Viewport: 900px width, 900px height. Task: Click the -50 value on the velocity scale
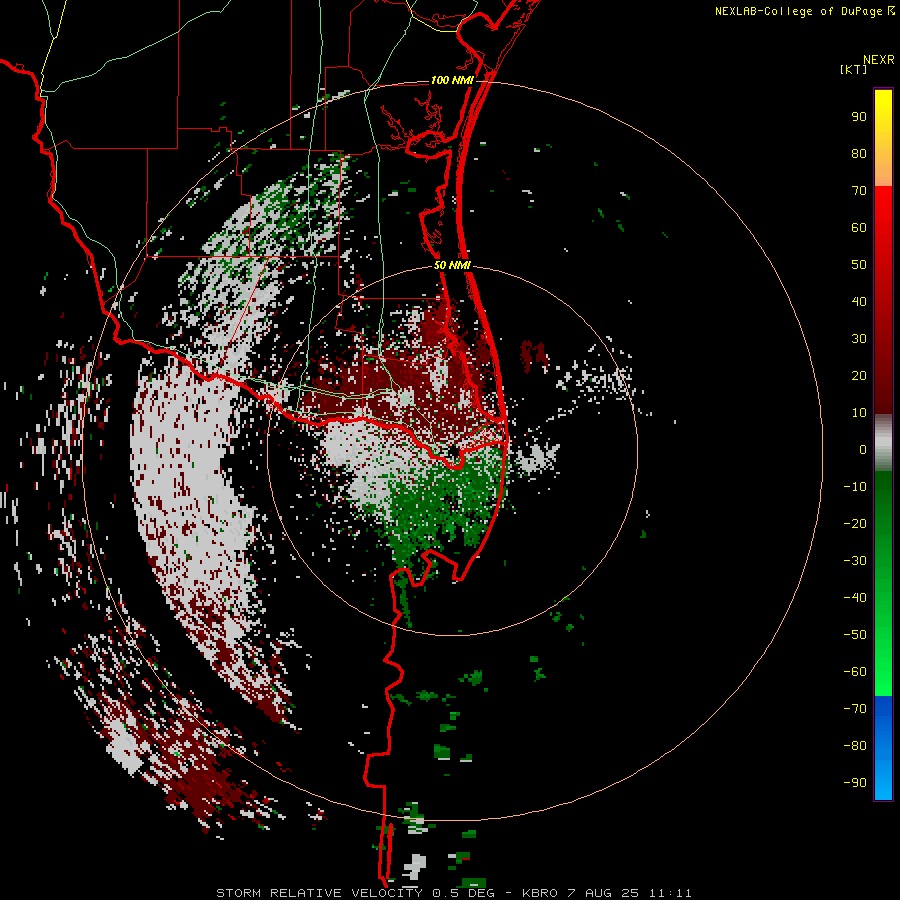click(855, 635)
